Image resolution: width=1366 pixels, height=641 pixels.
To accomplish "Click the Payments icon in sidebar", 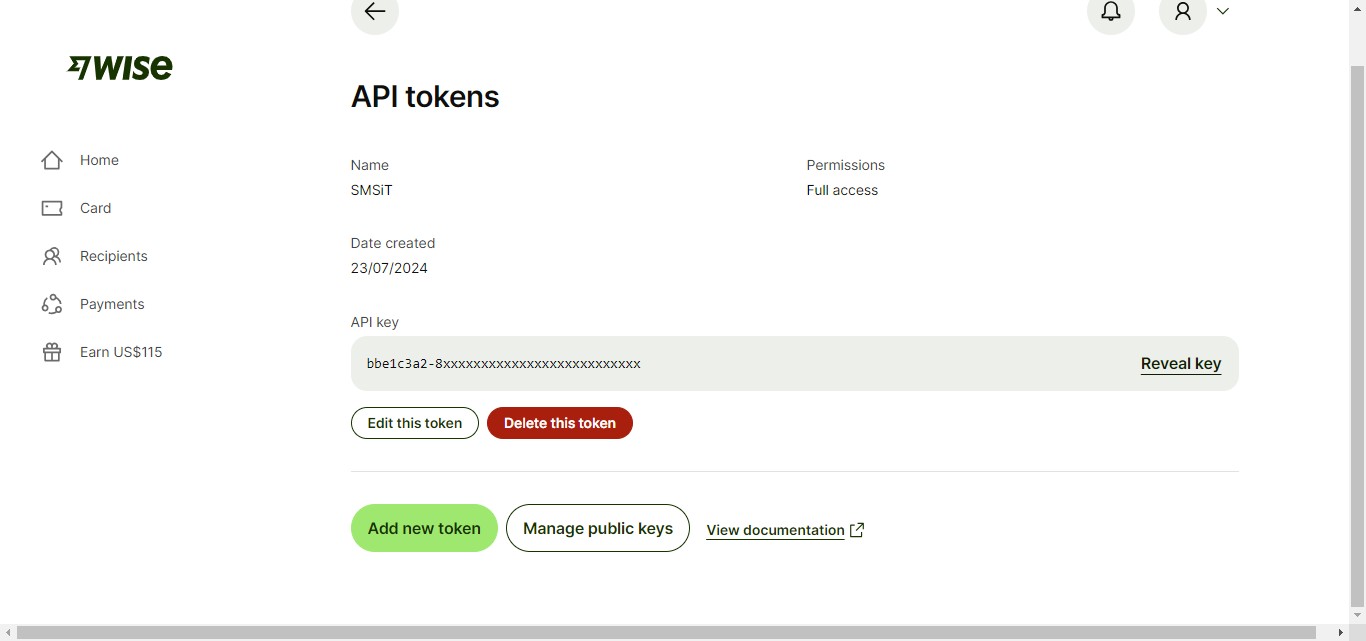I will [x=52, y=304].
